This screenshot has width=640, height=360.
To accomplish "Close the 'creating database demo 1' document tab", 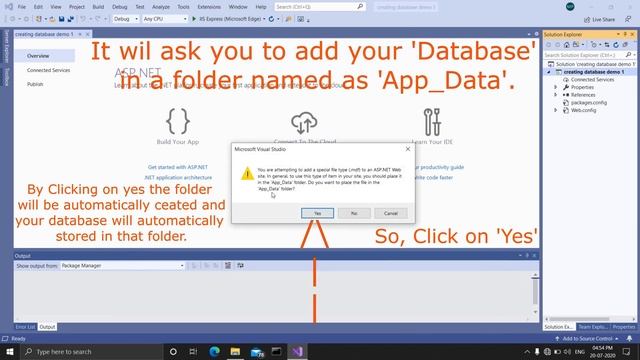I will 87,34.
